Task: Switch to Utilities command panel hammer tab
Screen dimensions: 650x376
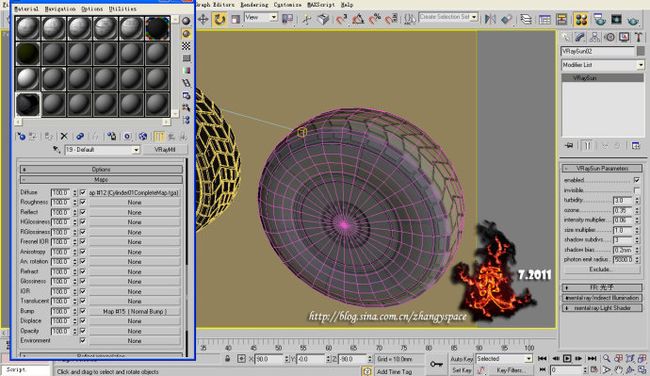Action: [638, 37]
